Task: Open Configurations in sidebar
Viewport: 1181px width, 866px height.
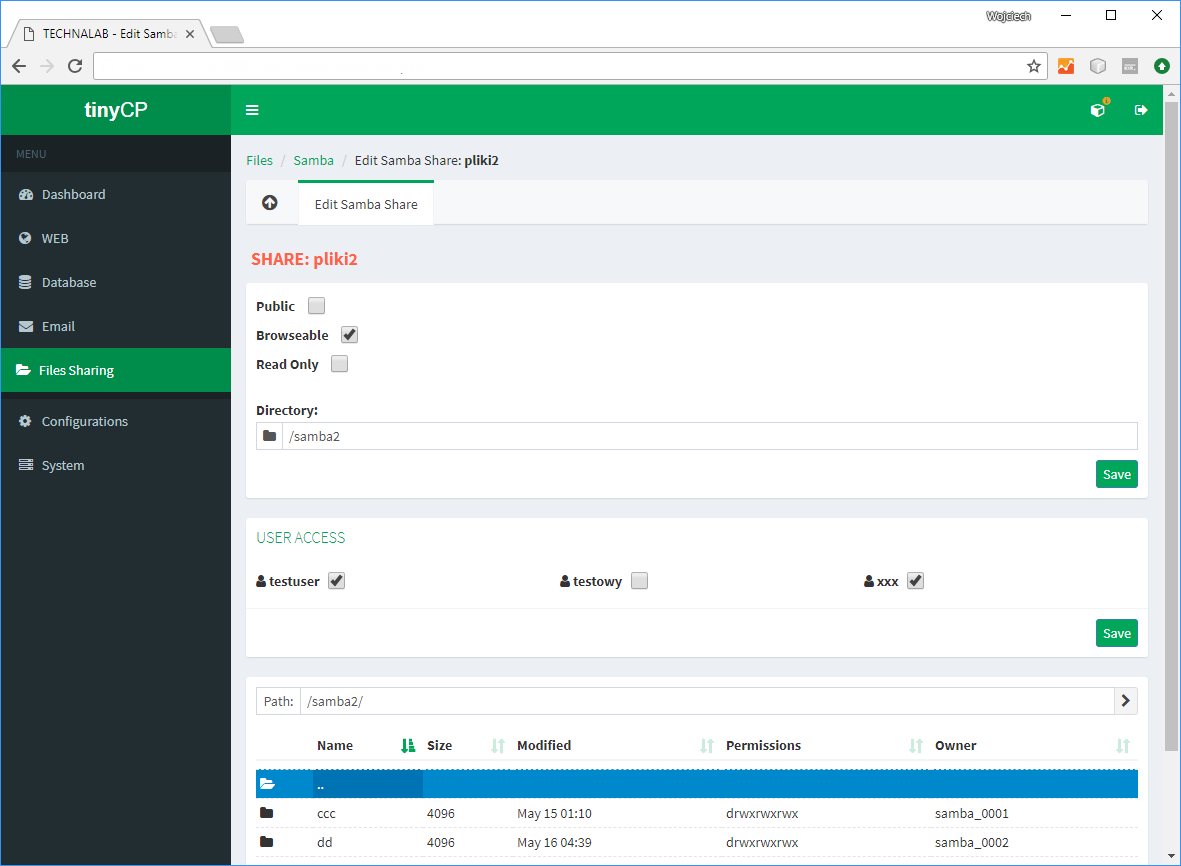Action: pyautogui.click(x=116, y=421)
